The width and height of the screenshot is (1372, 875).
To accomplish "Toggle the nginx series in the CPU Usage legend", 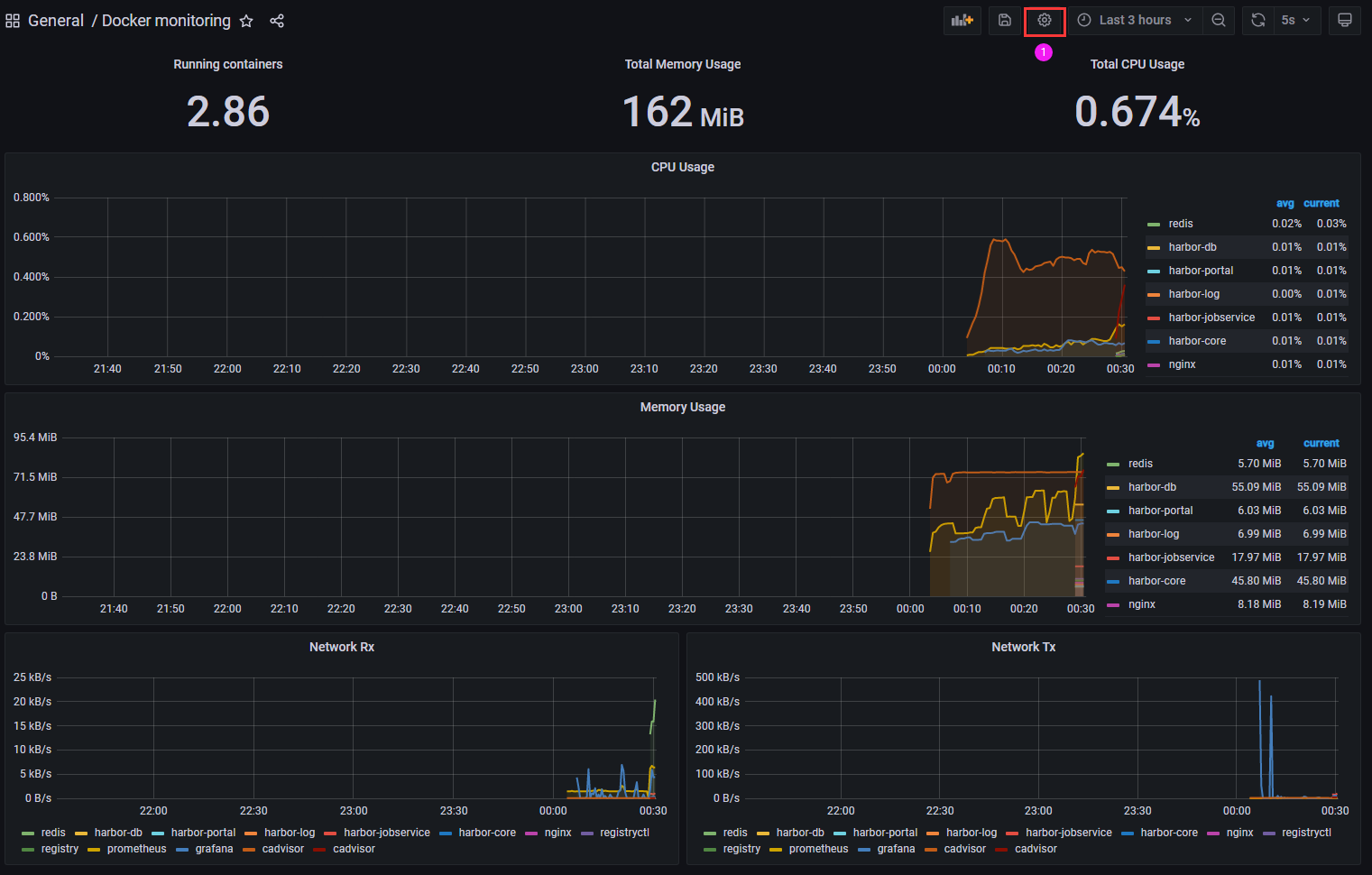I will point(1182,364).
